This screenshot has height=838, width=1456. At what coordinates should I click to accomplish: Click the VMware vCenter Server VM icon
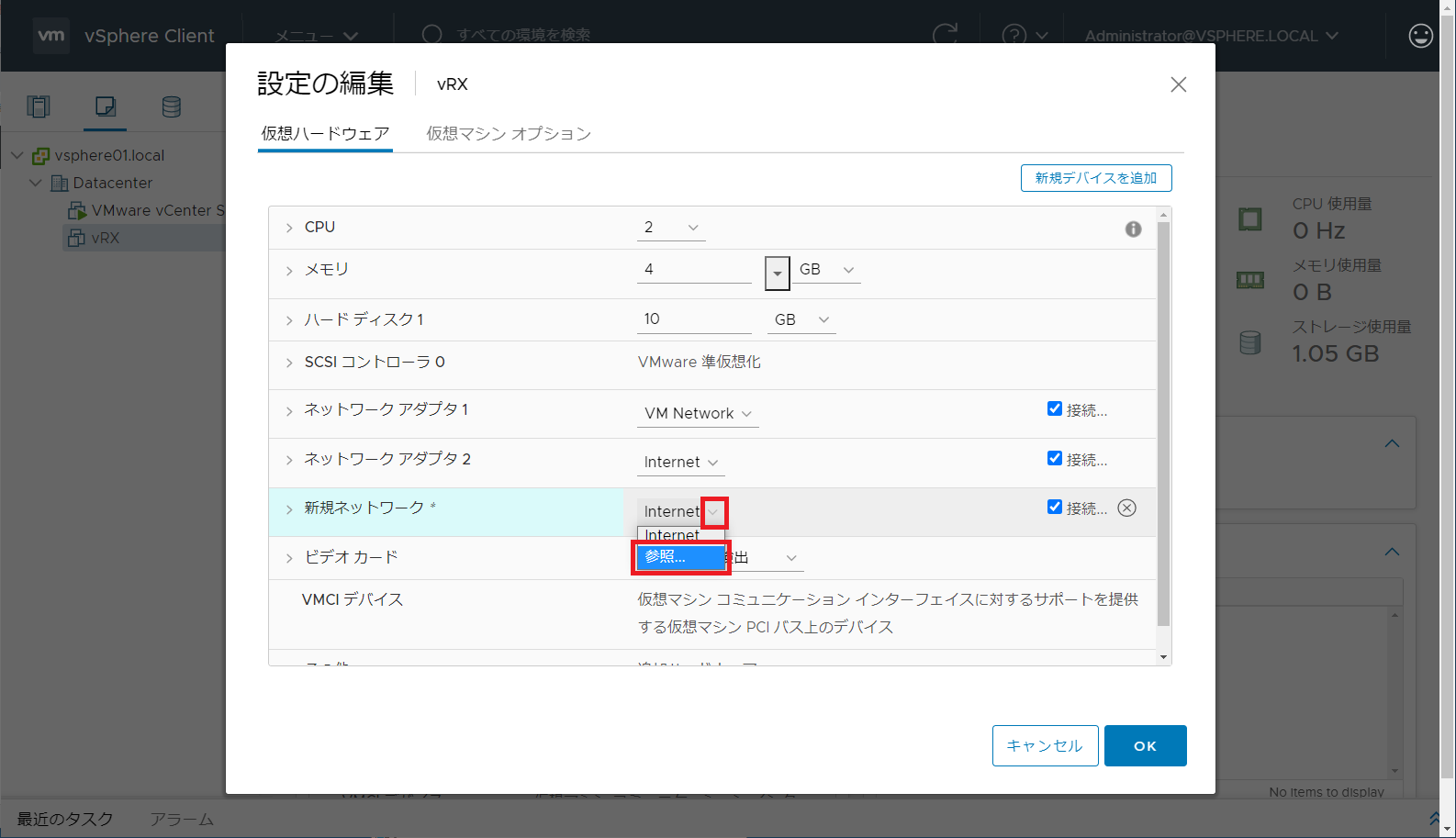(x=77, y=210)
